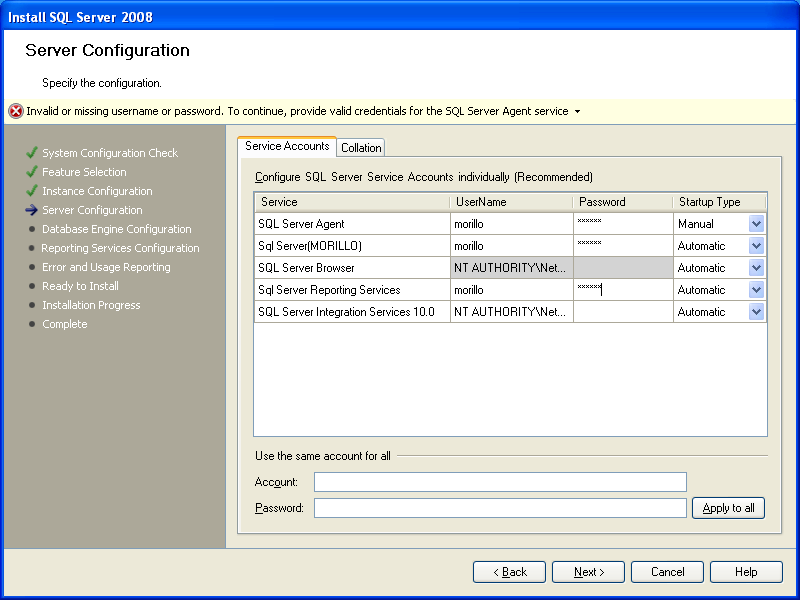Focus the shared Password input field

(500, 508)
